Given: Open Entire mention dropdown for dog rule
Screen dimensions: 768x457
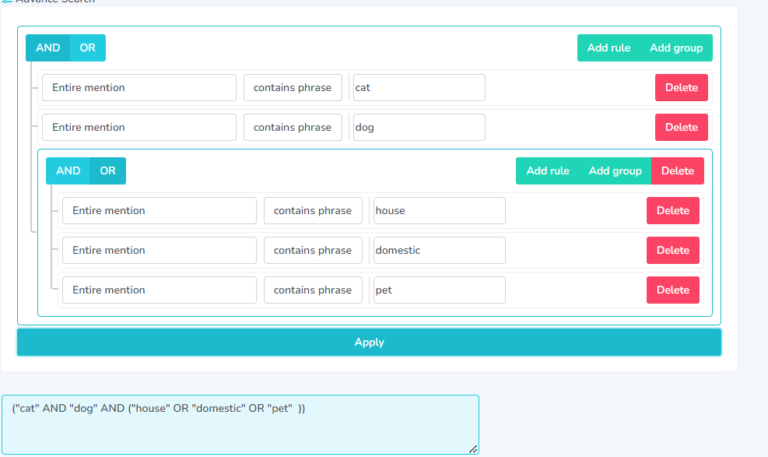Looking at the screenshot, I should tap(139, 127).
